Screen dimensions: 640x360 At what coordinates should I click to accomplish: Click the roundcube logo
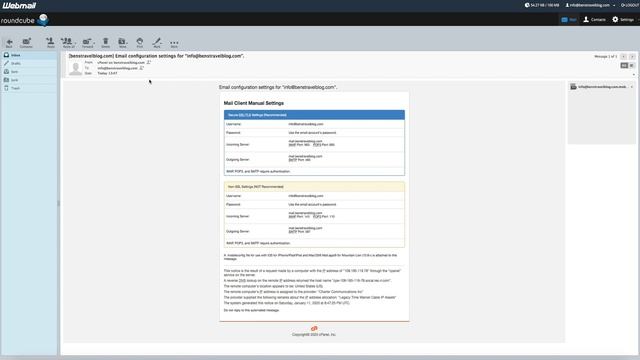24,20
